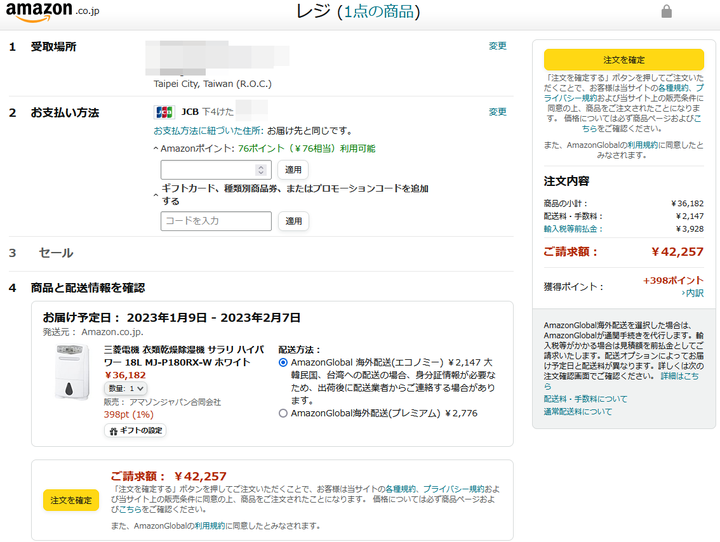Click the Taipei City, Taiwan address line
The image size is (720, 542).
(x=213, y=84)
